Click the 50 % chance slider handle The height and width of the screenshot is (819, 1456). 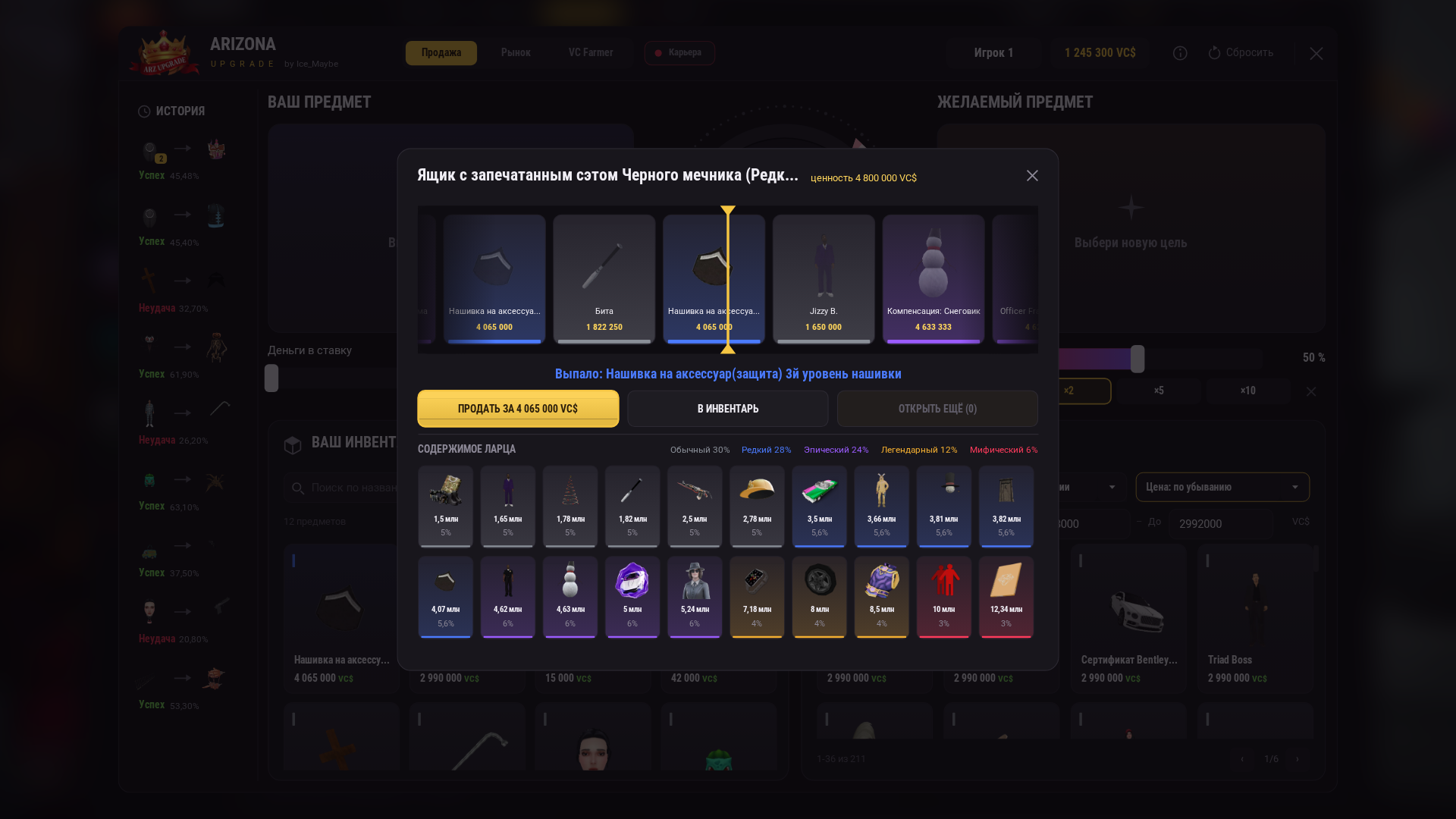tap(1137, 359)
